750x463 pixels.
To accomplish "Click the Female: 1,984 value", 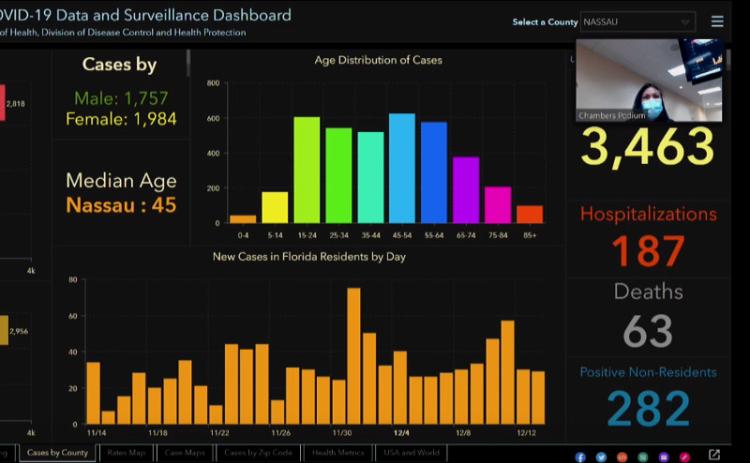I will (121, 119).
